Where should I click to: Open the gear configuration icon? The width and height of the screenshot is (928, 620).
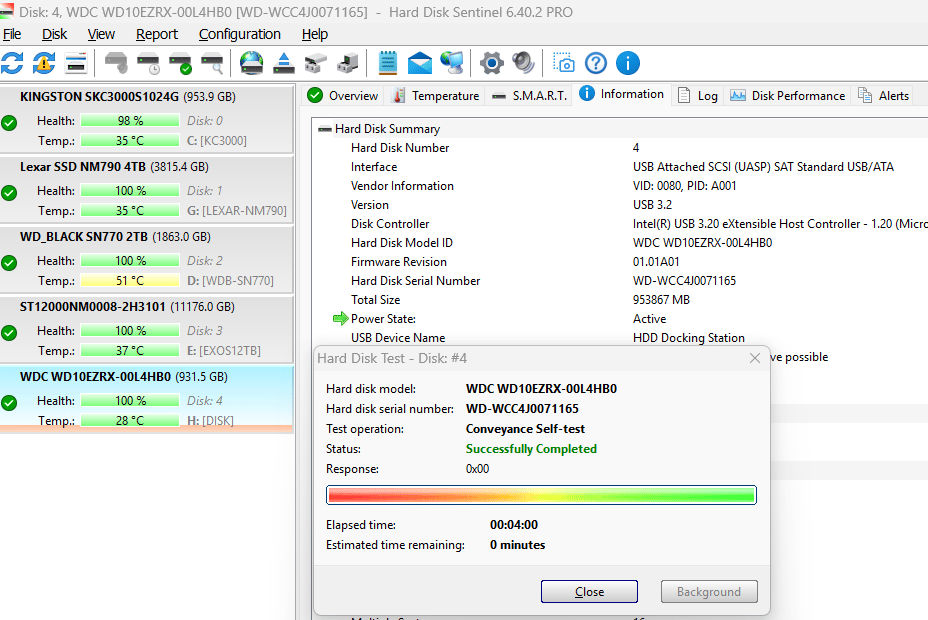tap(491, 63)
